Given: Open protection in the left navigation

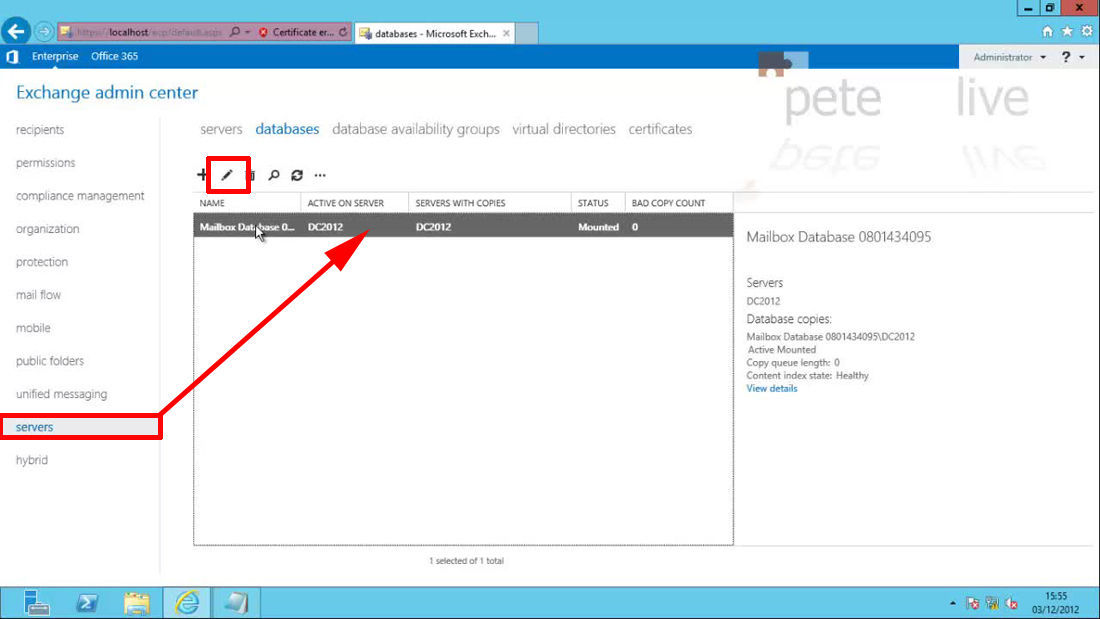Looking at the screenshot, I should tap(42, 262).
